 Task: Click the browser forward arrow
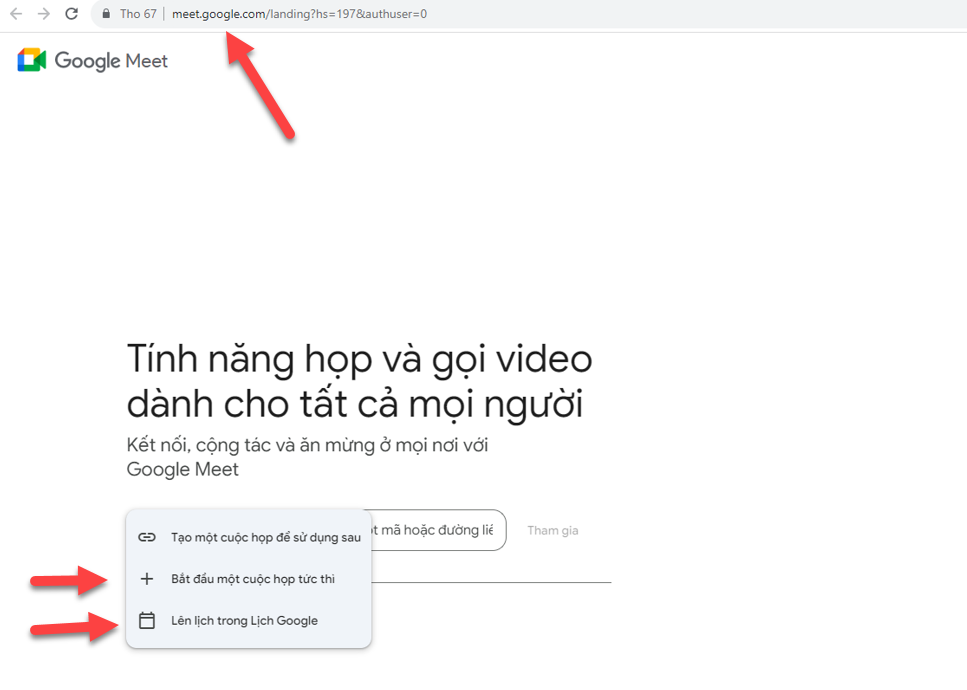(44, 14)
